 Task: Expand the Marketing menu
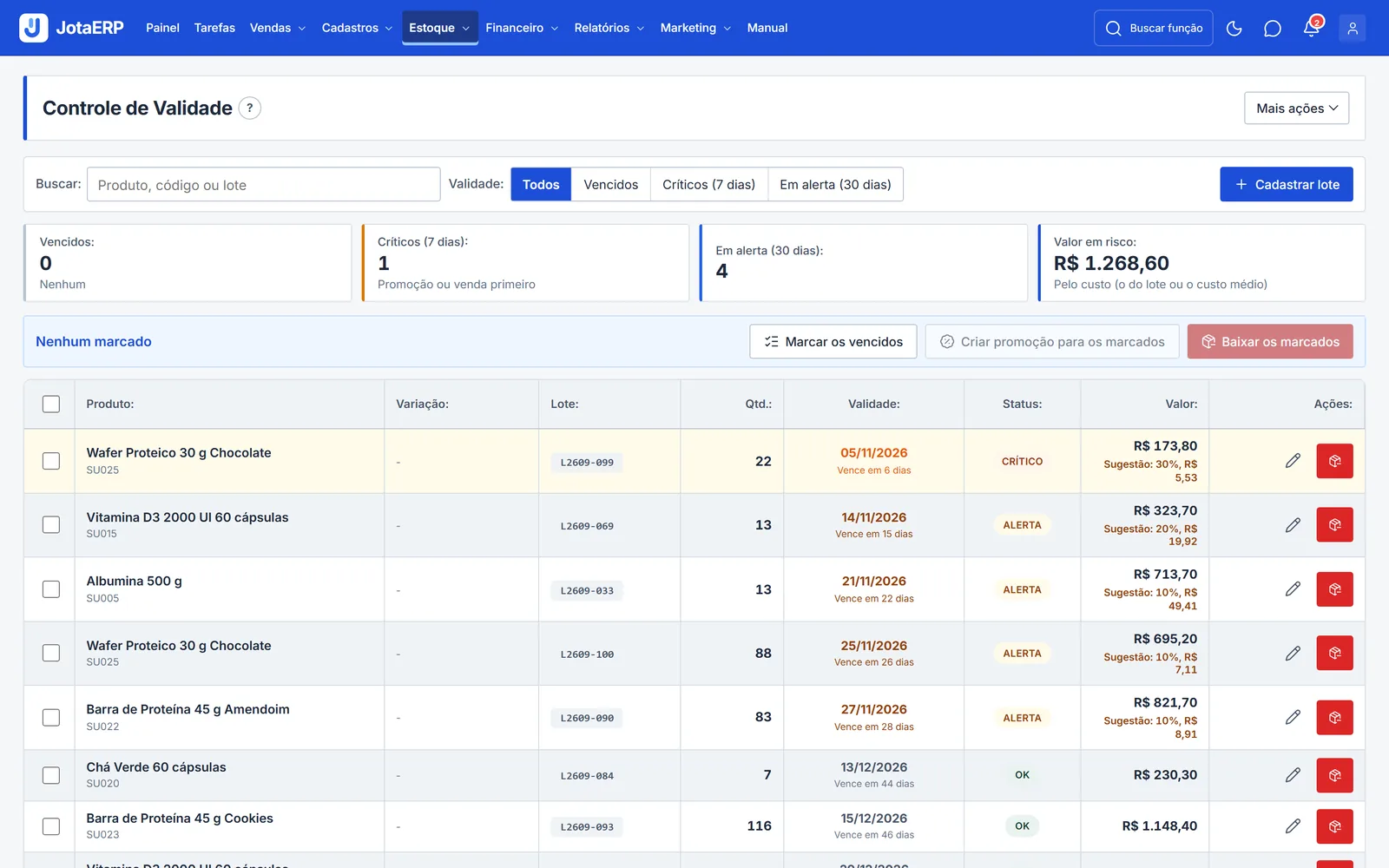(695, 28)
